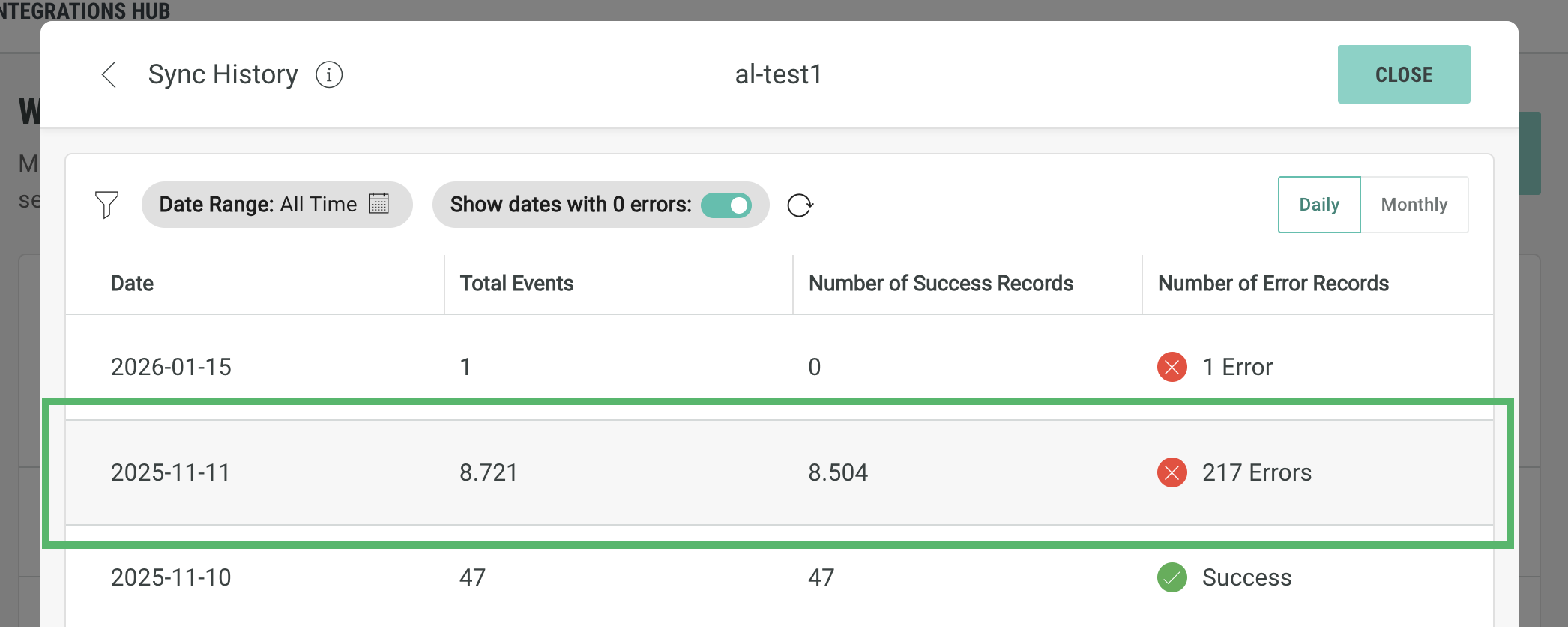Image resolution: width=1568 pixels, height=627 pixels.
Task: Switch to the Daily view
Action: [1318, 205]
